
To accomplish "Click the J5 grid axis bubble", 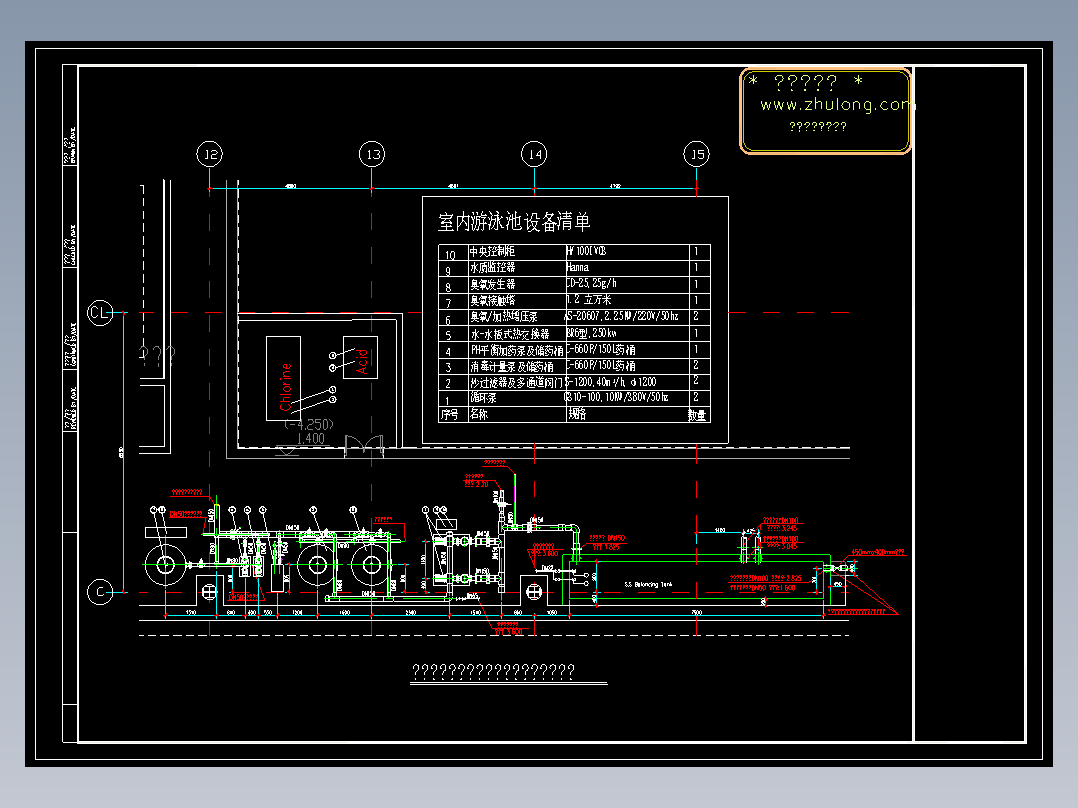I will [x=696, y=154].
